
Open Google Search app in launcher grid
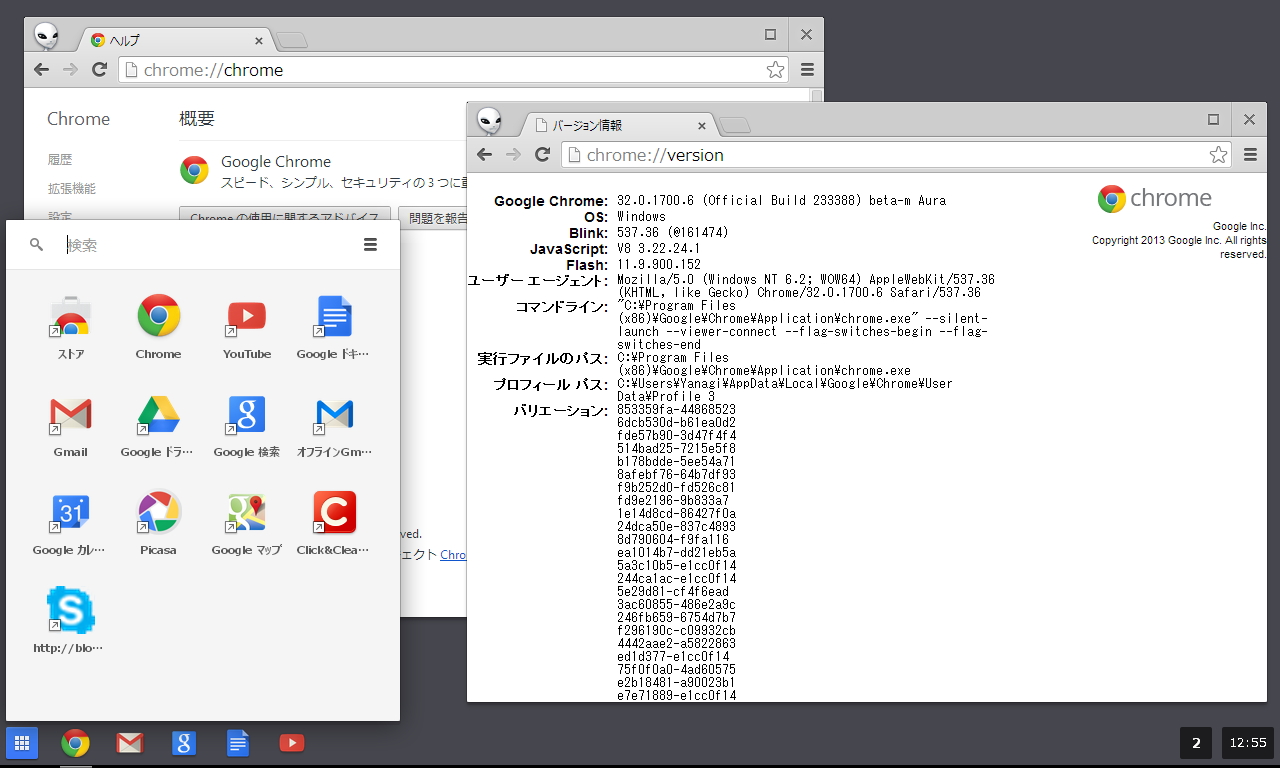247,426
